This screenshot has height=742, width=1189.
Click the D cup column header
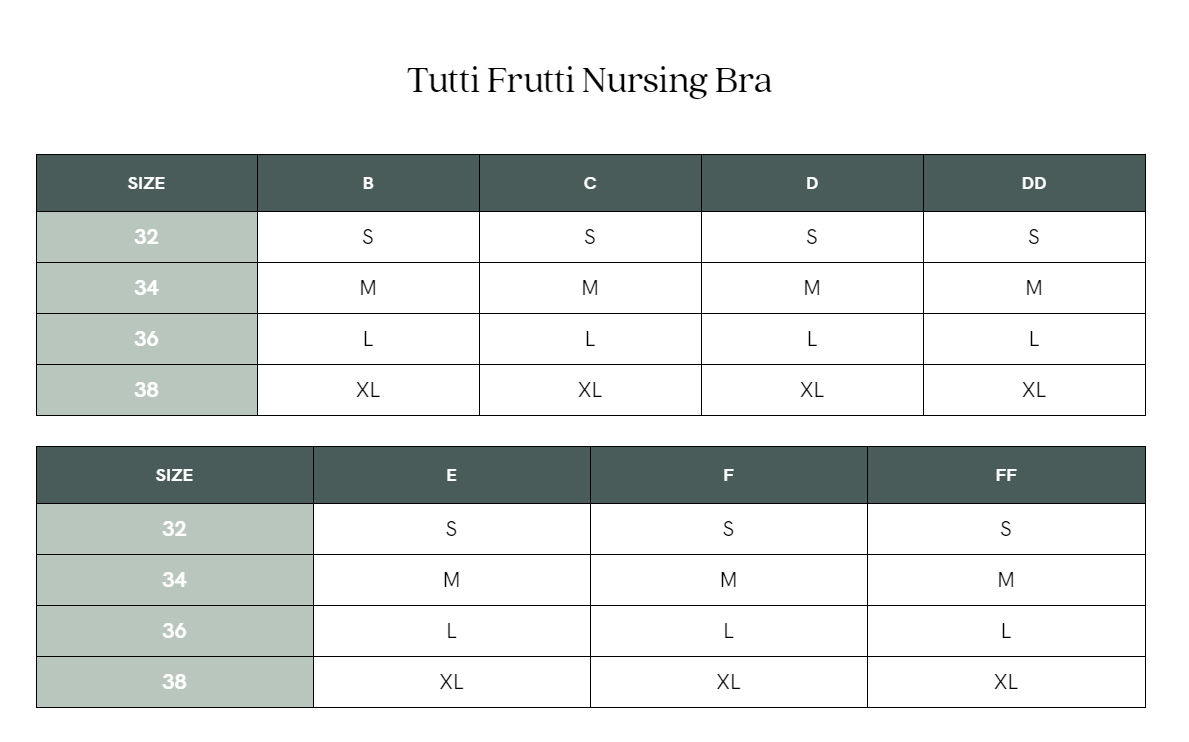[x=812, y=183]
